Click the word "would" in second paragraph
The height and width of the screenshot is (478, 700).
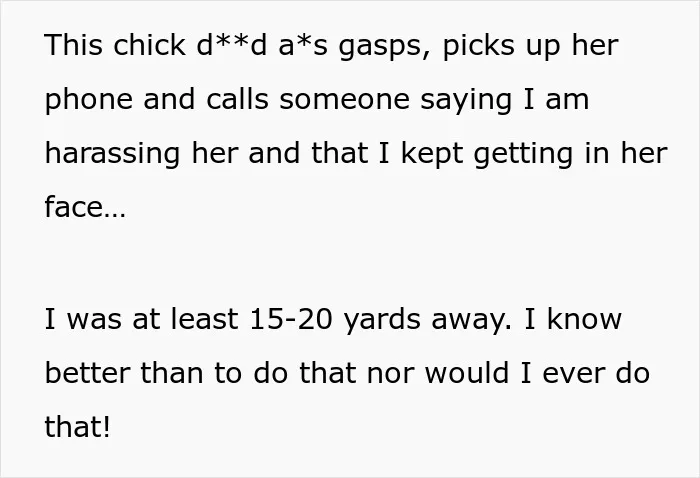(467, 373)
